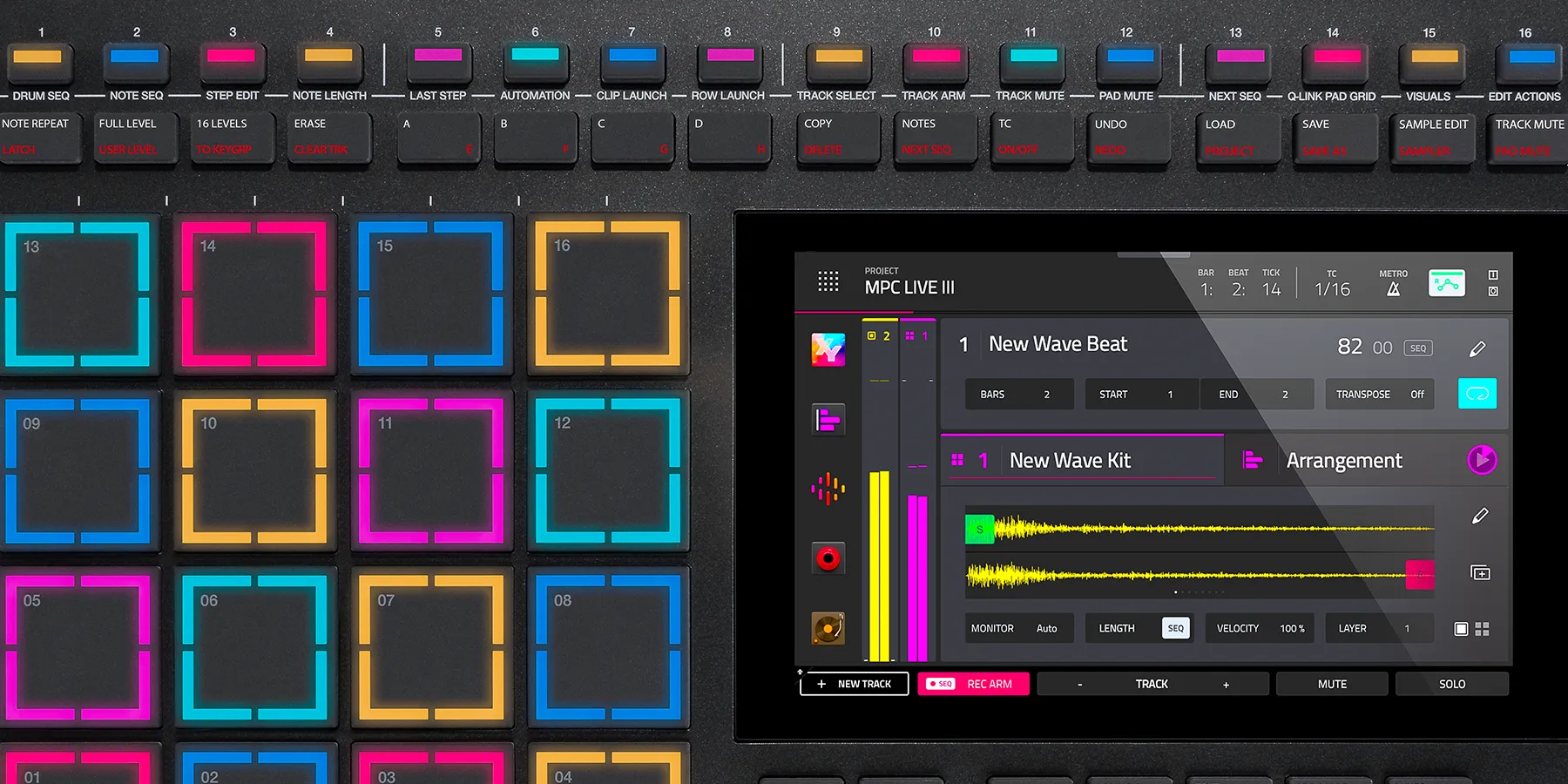The height and width of the screenshot is (784, 1568).
Task: Select the New Wave Kit track tab
Action: coord(1082,460)
